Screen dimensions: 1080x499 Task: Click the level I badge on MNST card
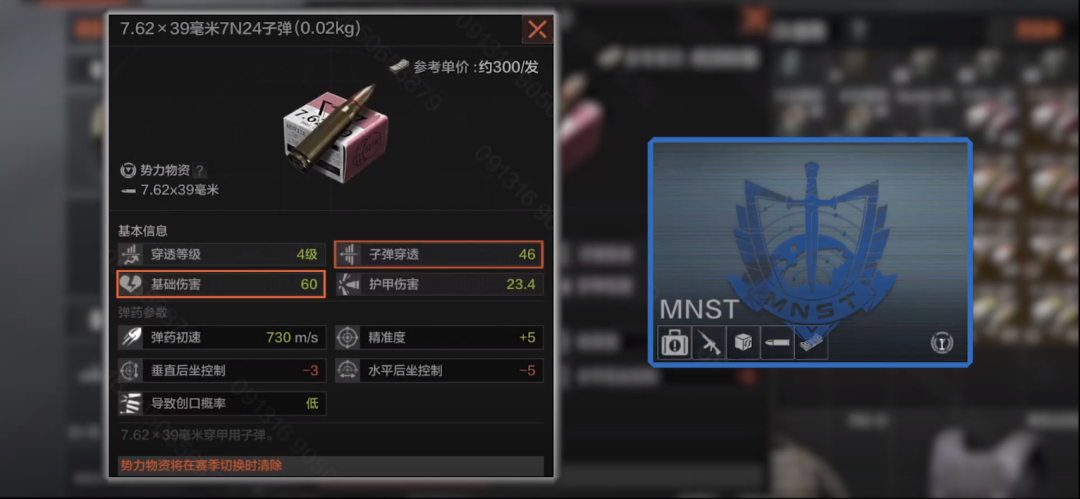tap(942, 343)
